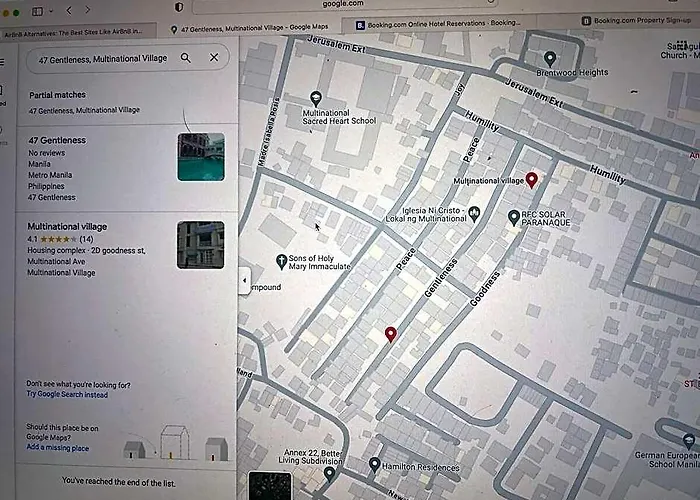Click the Brentwood Heights map marker
Screen dimensions: 700x500
coord(550,58)
